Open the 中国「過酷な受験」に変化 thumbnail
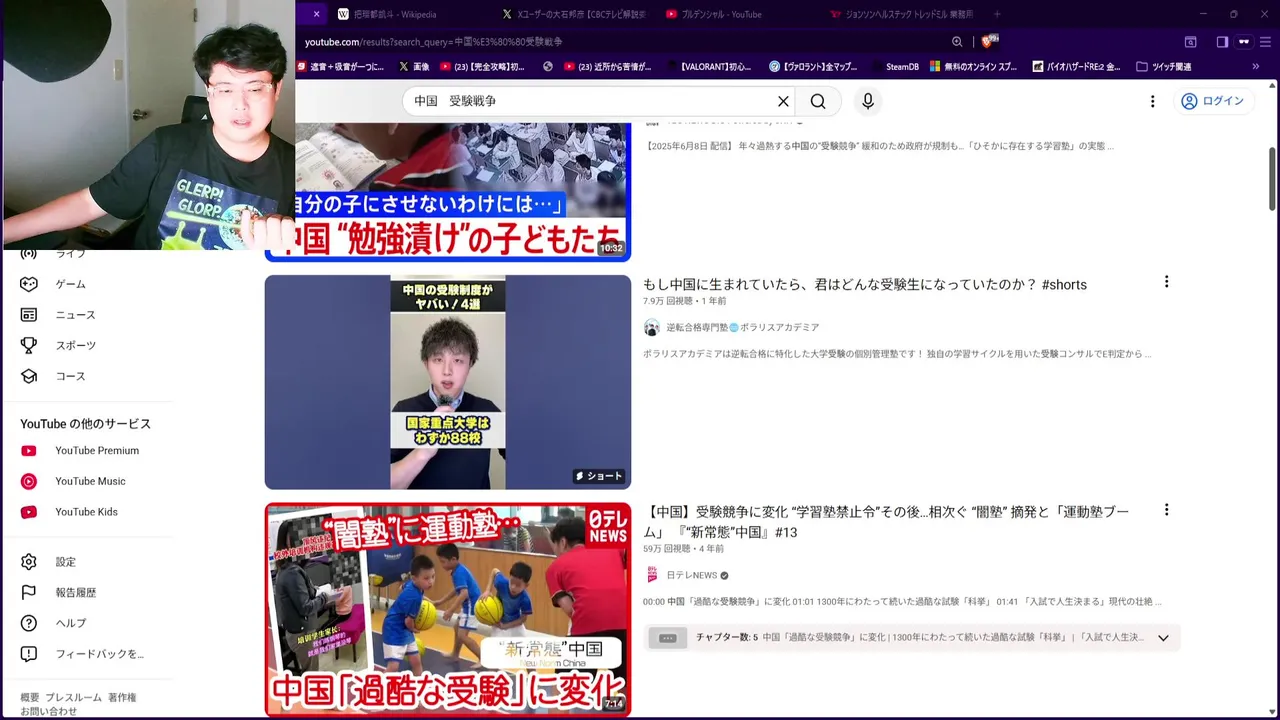This screenshot has height=720, width=1280. point(448,609)
